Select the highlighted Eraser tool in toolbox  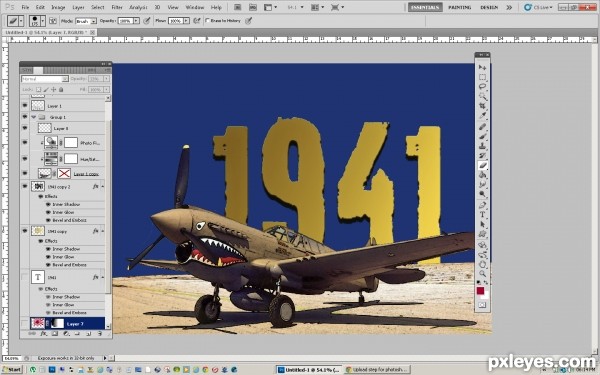click(482, 165)
